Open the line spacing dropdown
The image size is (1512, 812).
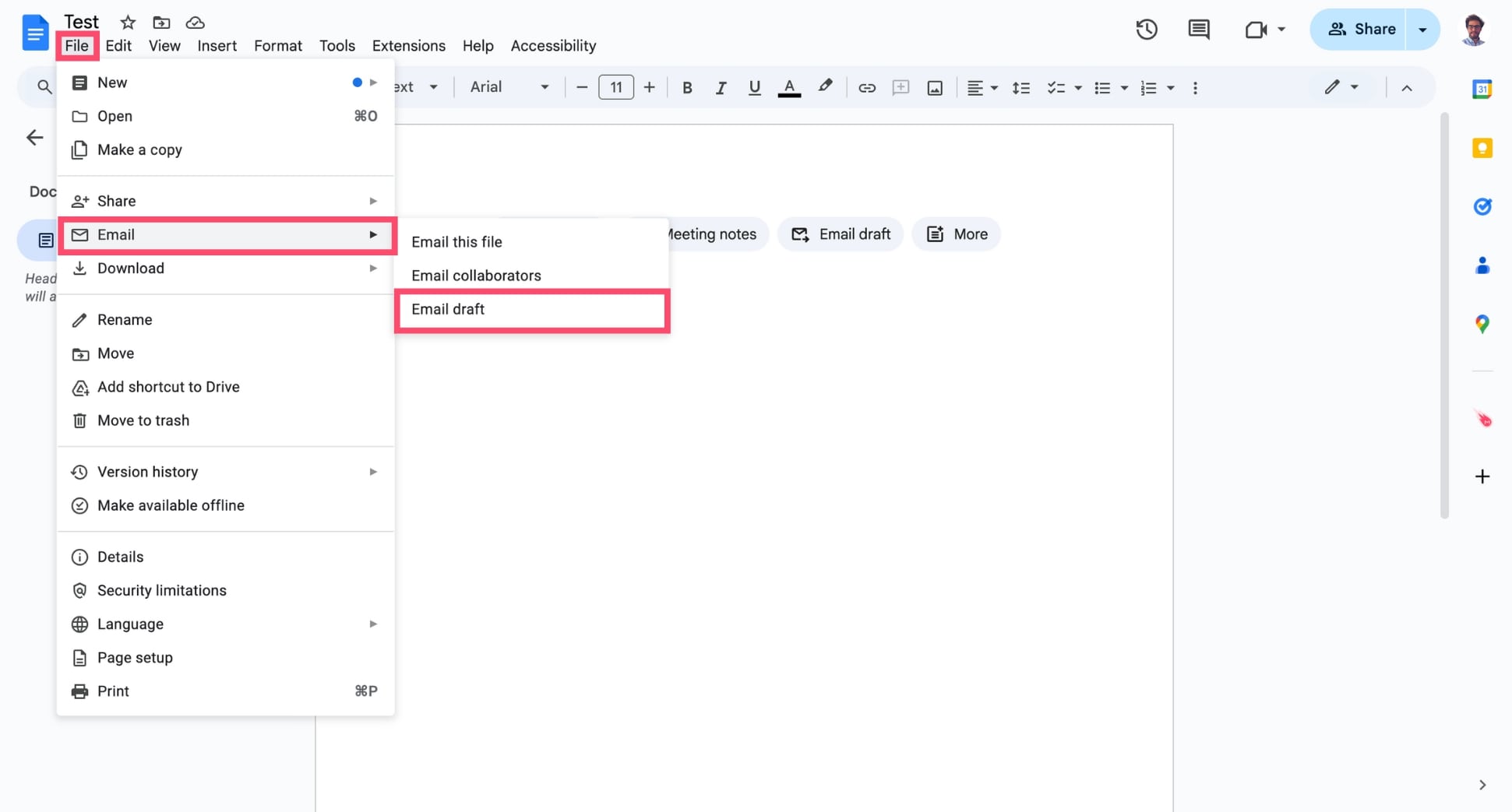(1021, 87)
